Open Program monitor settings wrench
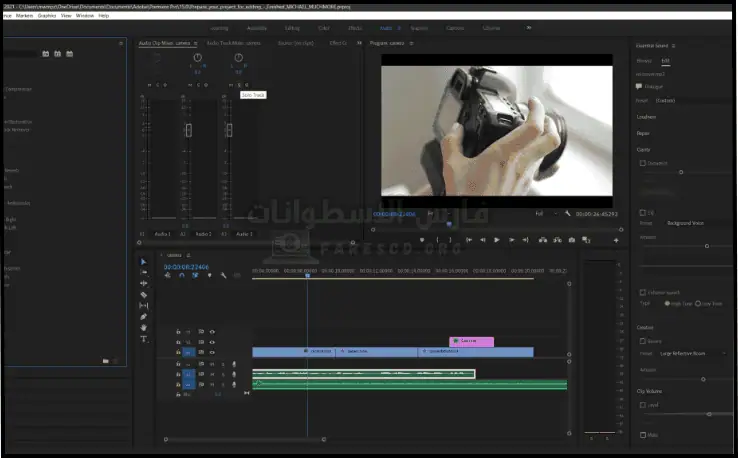The width and height of the screenshot is (738, 458). tap(567, 214)
